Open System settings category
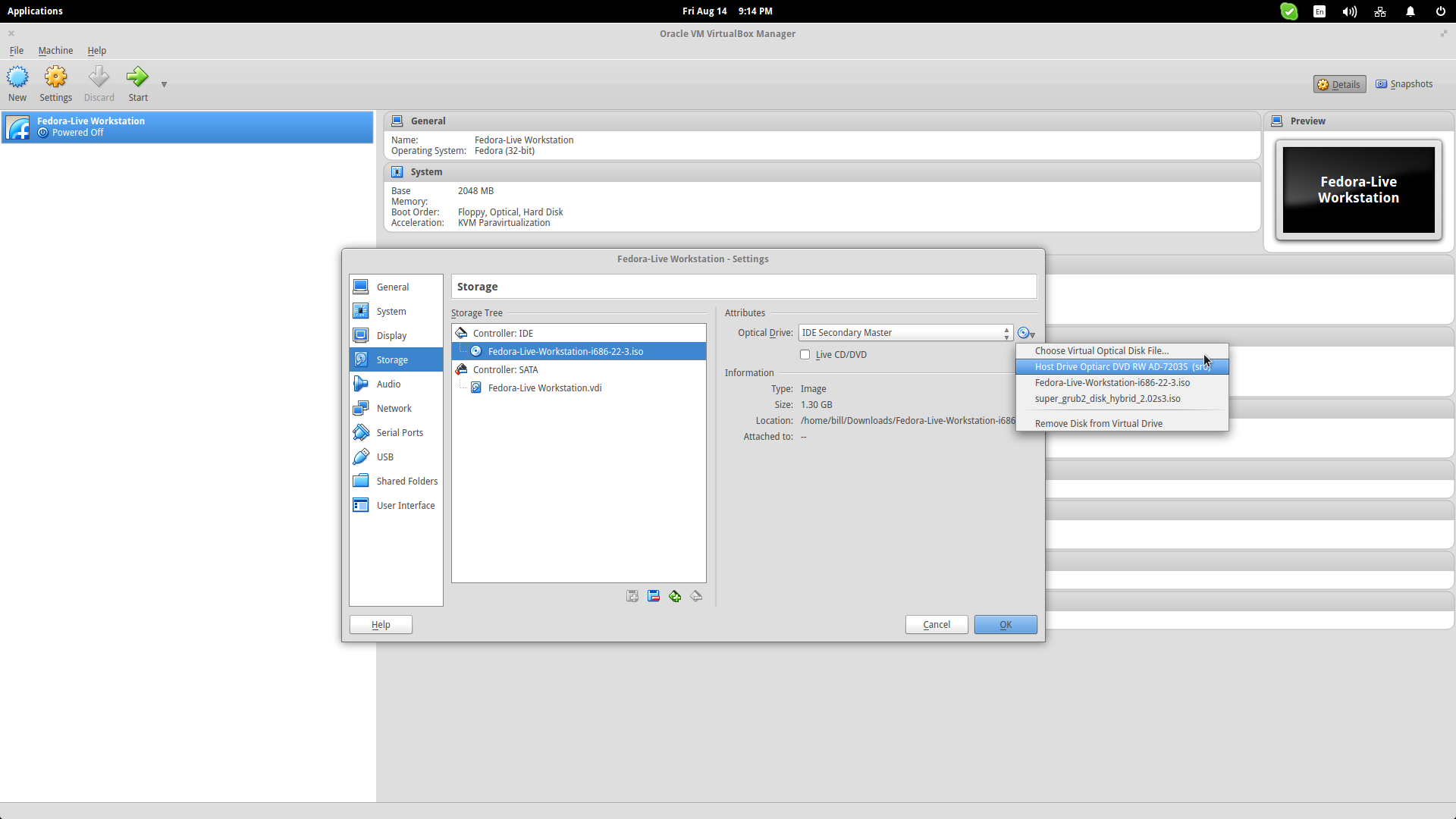Image resolution: width=1456 pixels, height=819 pixels. [x=396, y=311]
